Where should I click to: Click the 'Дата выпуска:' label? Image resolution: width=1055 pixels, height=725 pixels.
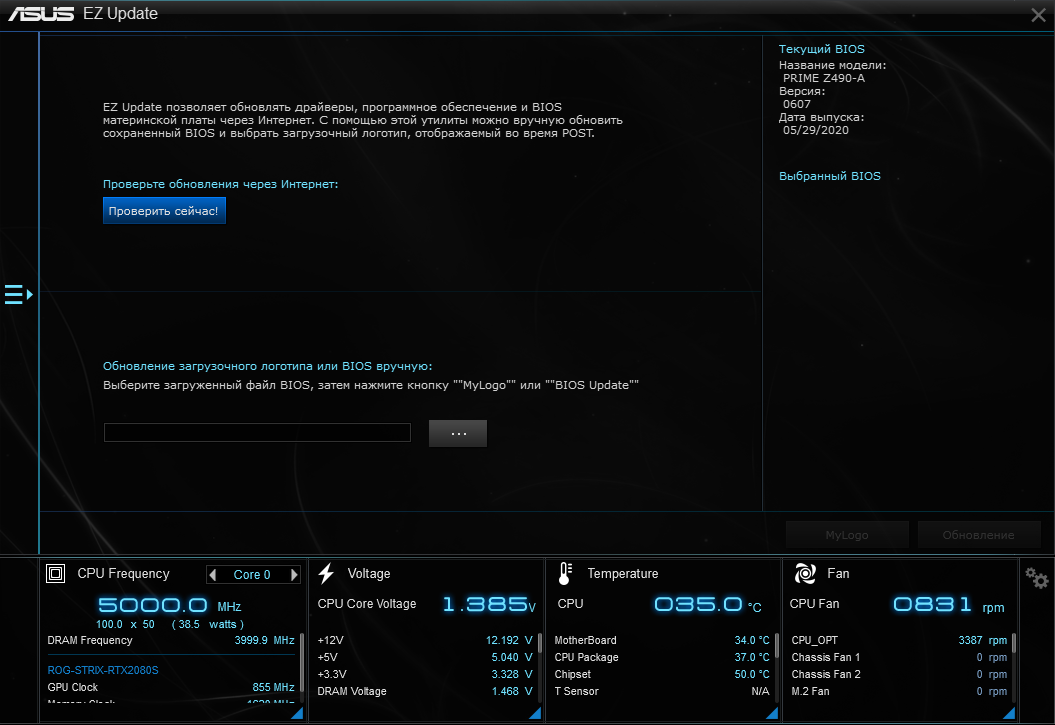tap(822, 117)
